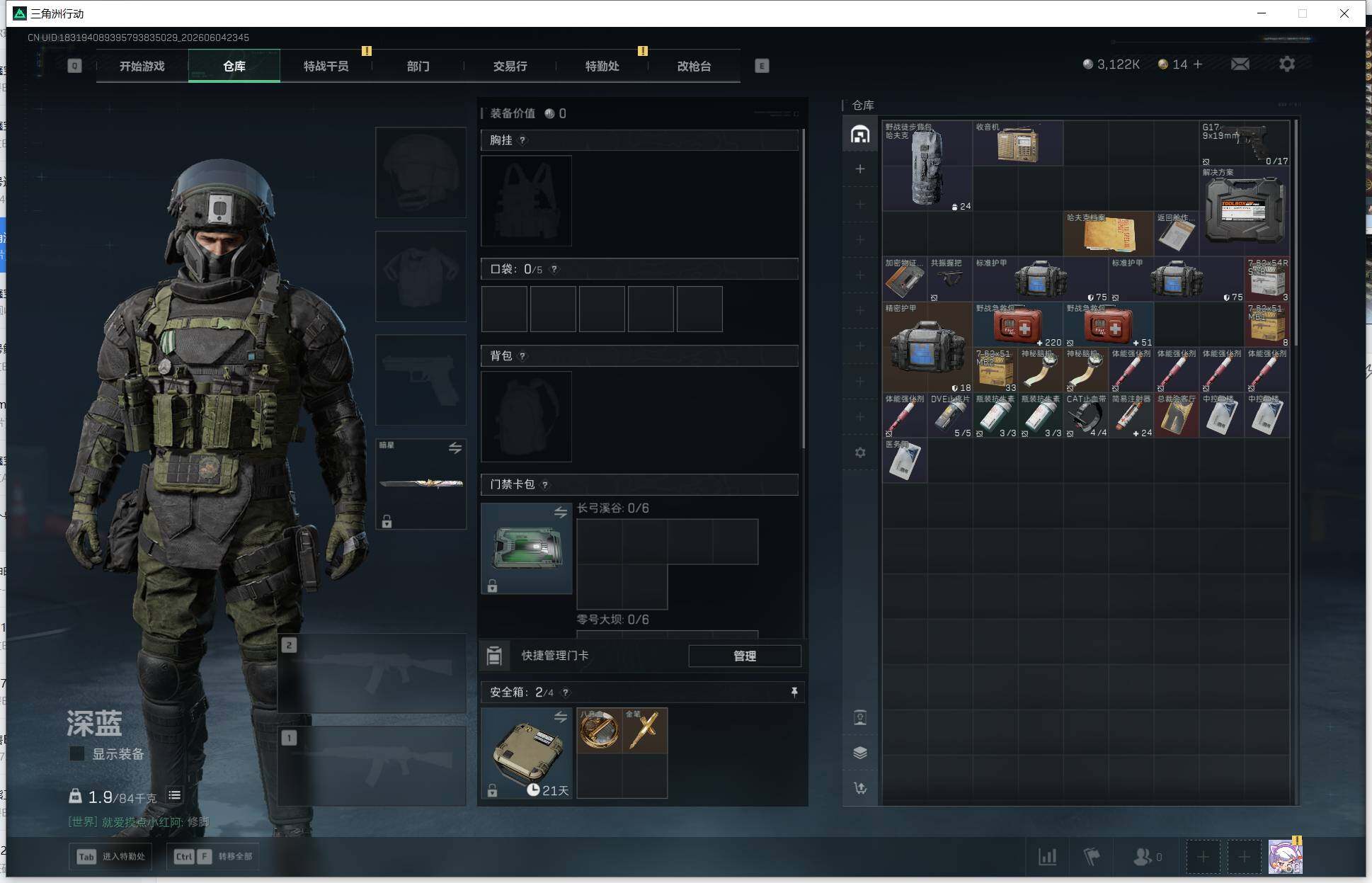Click the 管理 button
The width and height of the screenshot is (1372, 883).
point(745,656)
